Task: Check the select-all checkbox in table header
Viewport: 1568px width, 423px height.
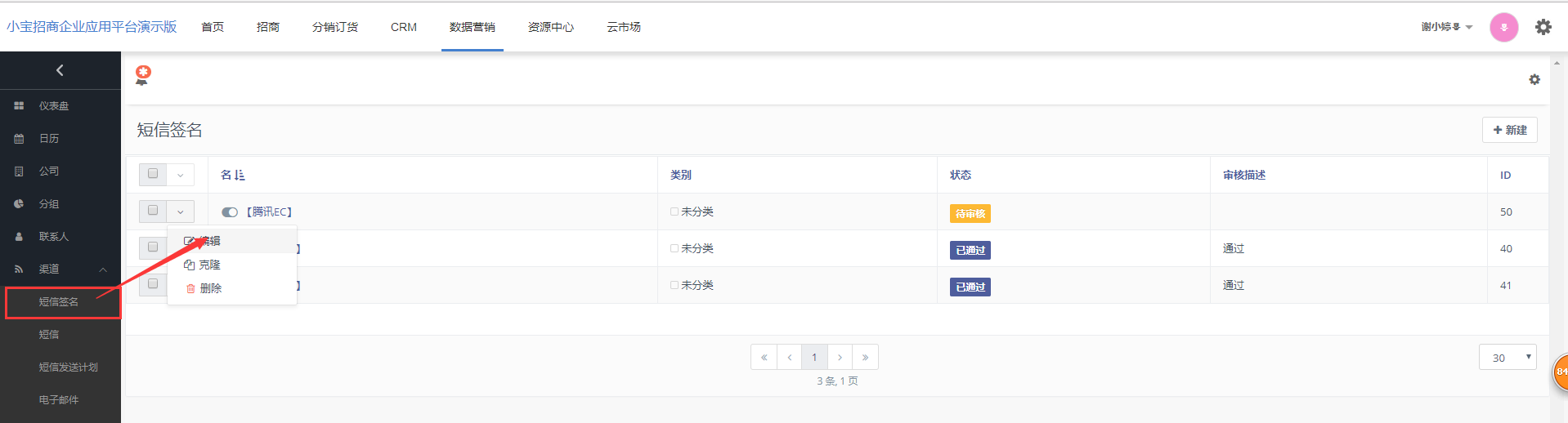Action: [153, 174]
